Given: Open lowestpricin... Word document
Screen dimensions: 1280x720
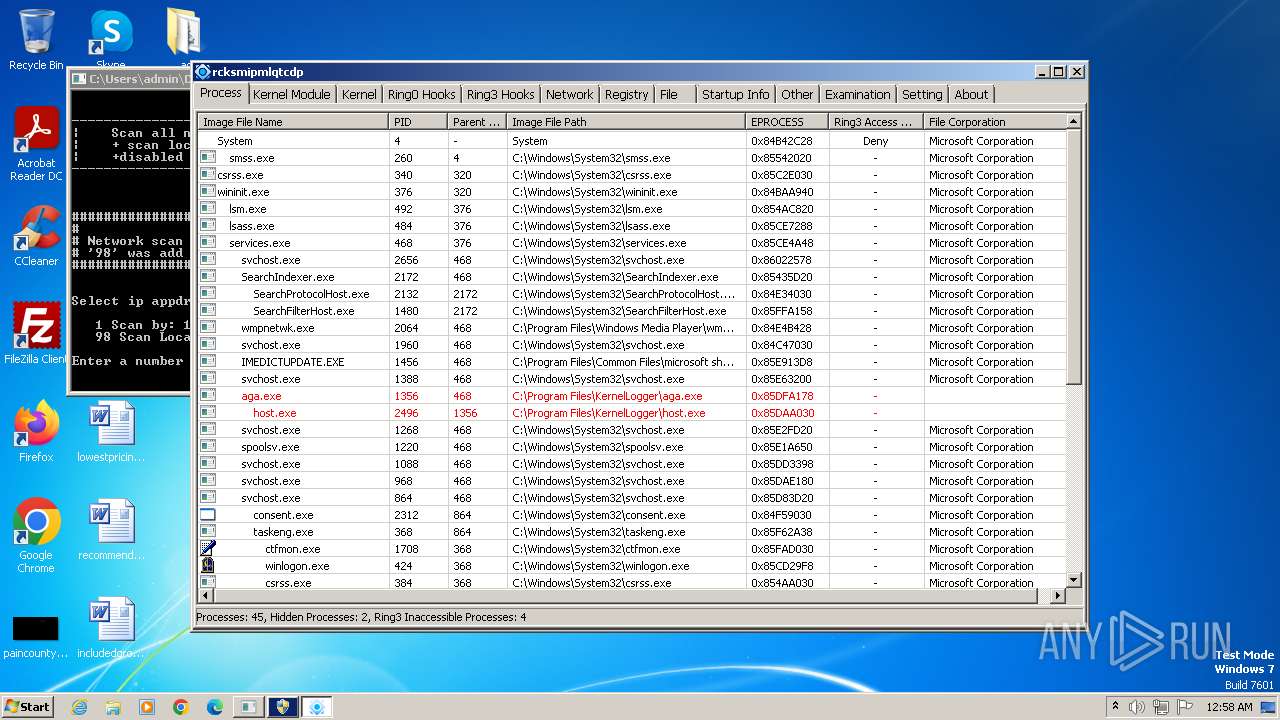Looking at the screenshot, I should click(111, 432).
